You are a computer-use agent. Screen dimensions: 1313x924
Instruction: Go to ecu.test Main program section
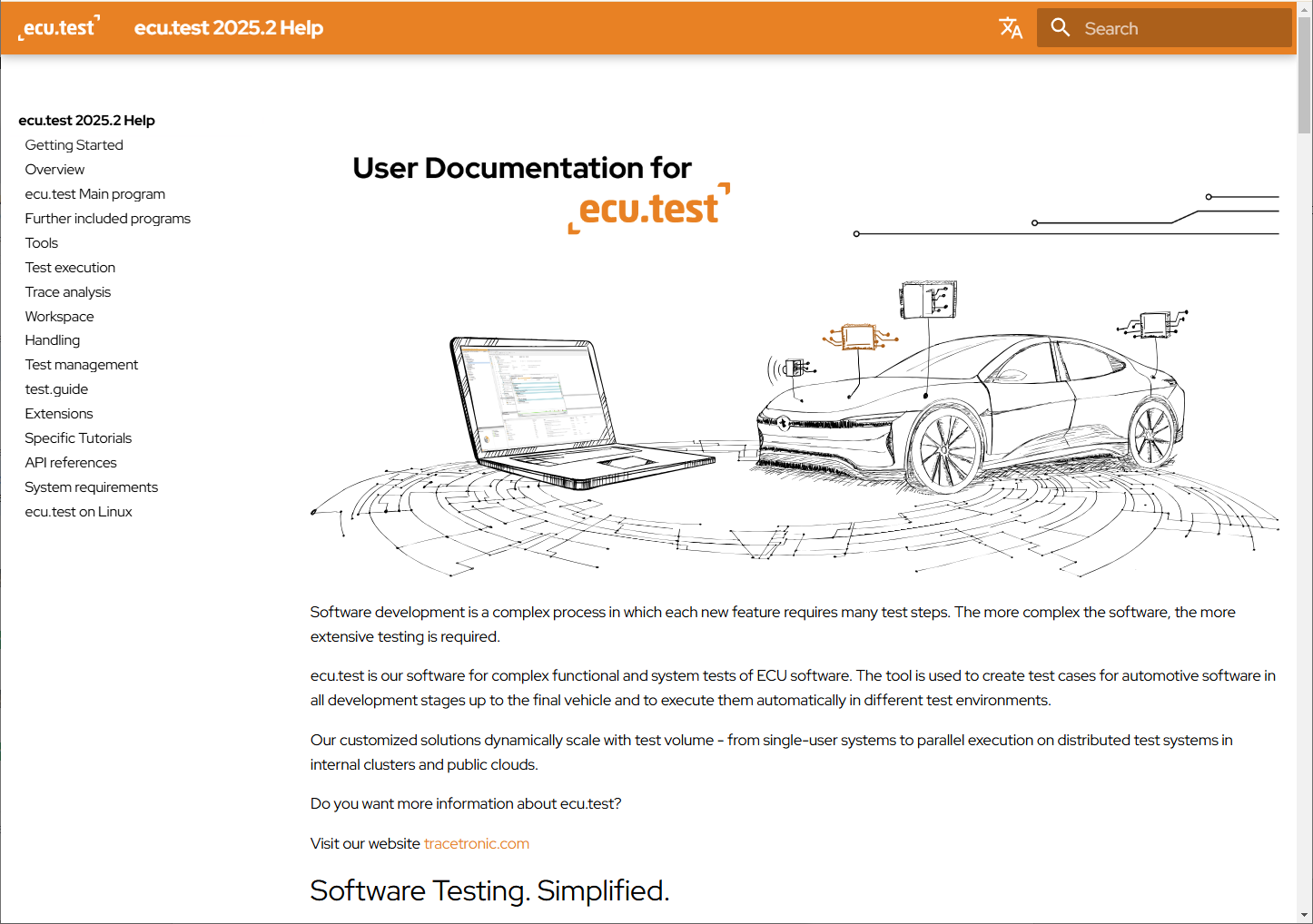[95, 193]
